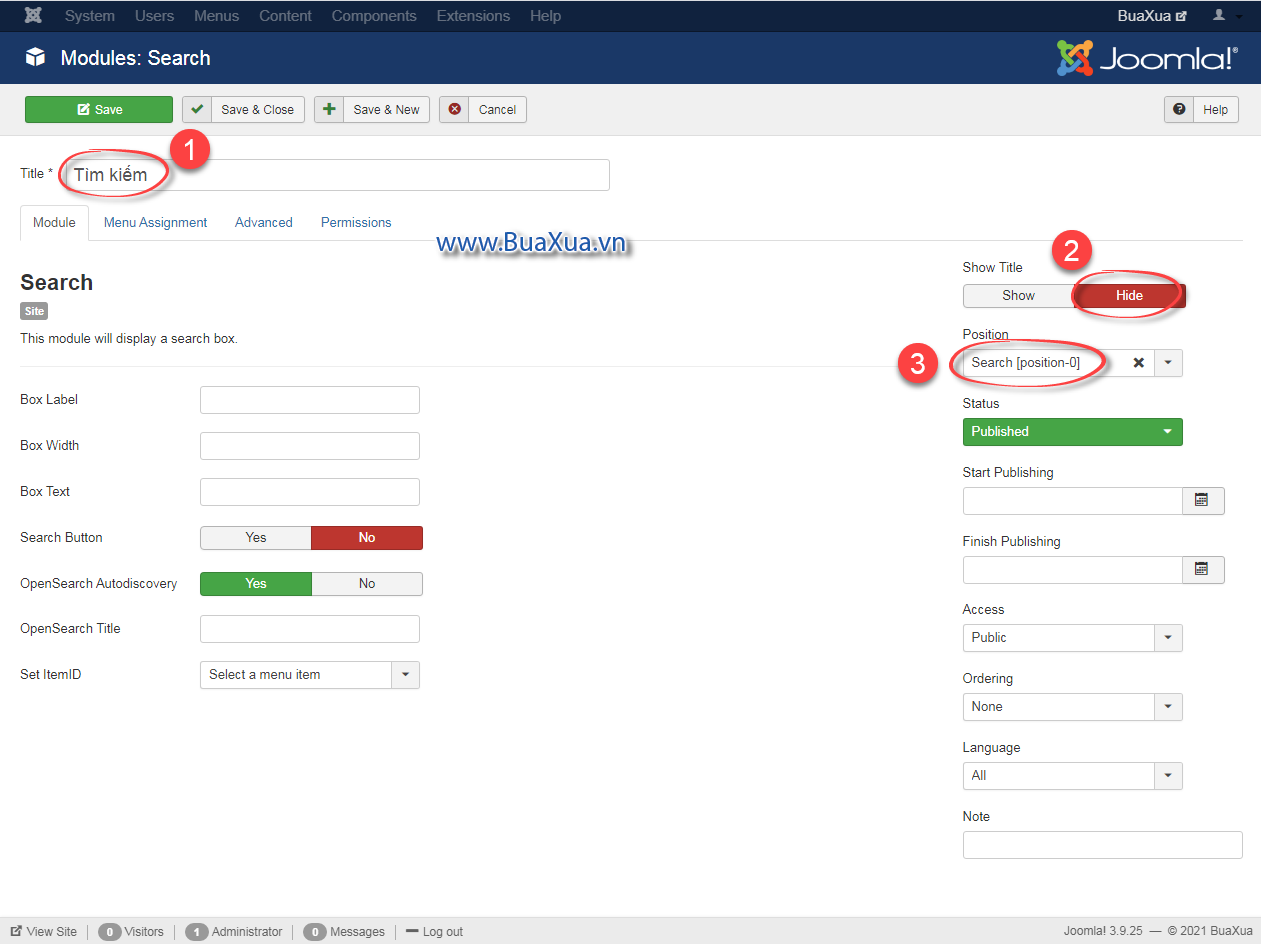Click Messages count in status bar

(x=344, y=932)
